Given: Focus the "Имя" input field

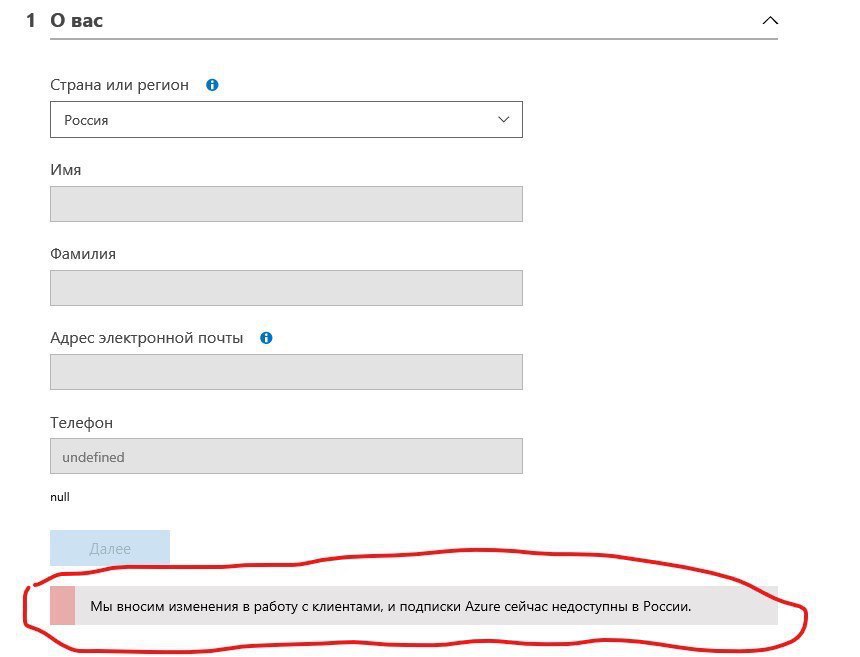Looking at the screenshot, I should pos(286,204).
